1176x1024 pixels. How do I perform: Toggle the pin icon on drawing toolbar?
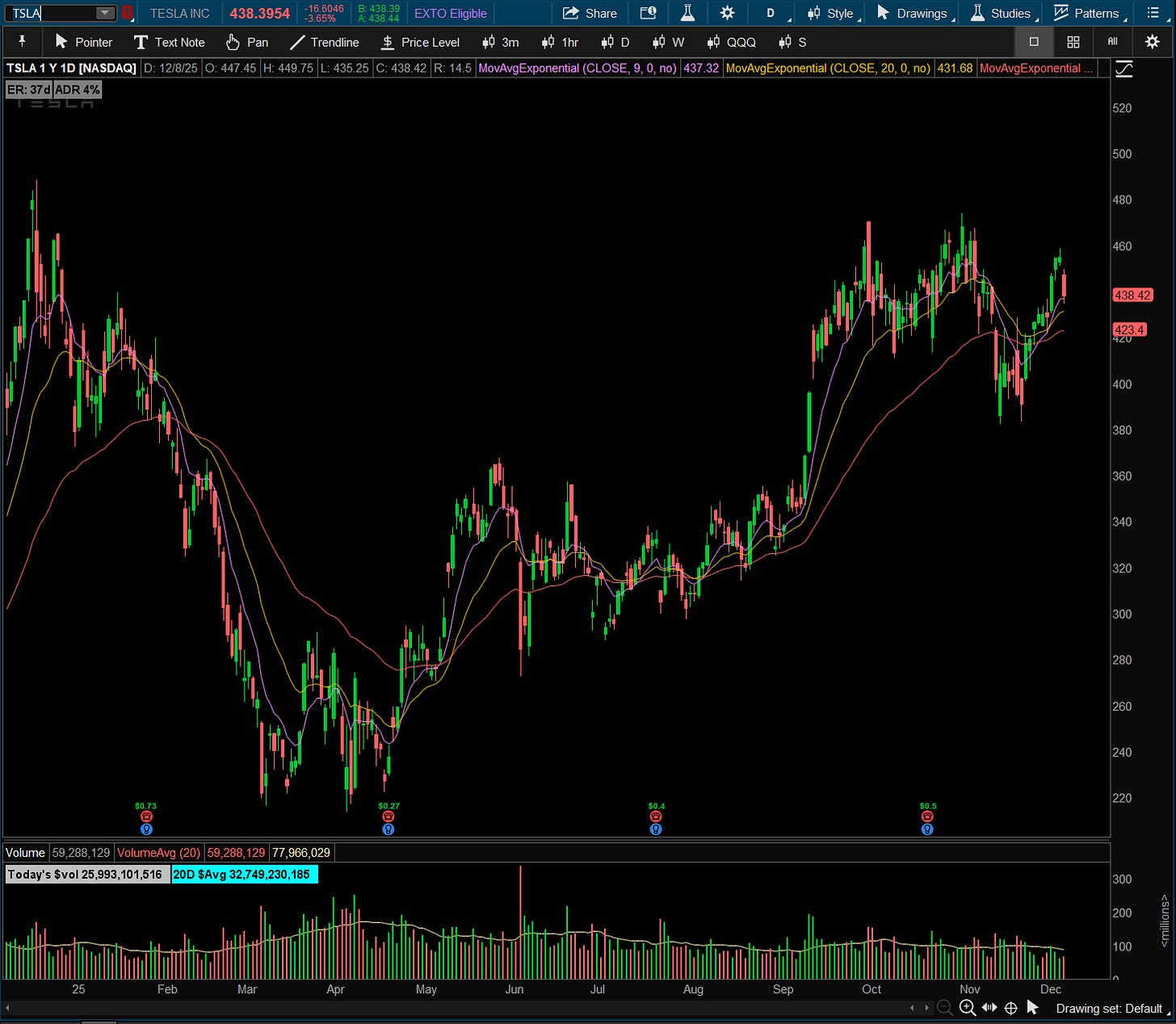[x=21, y=41]
